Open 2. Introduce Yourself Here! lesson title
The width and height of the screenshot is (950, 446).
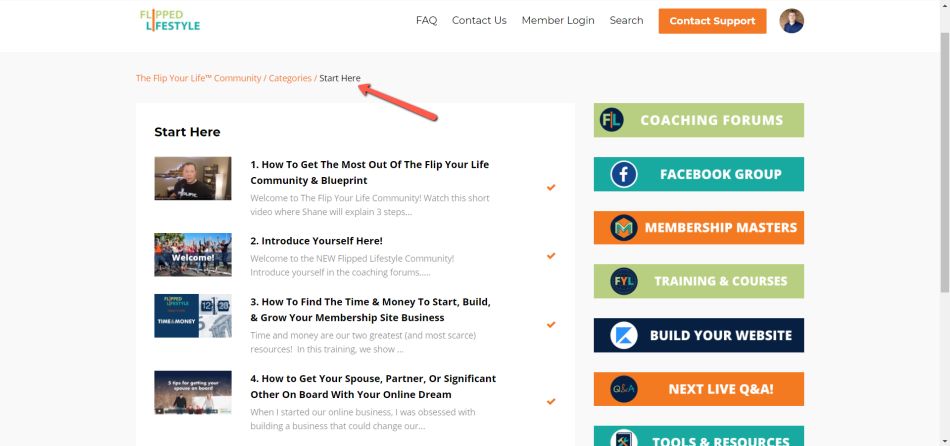pos(316,241)
